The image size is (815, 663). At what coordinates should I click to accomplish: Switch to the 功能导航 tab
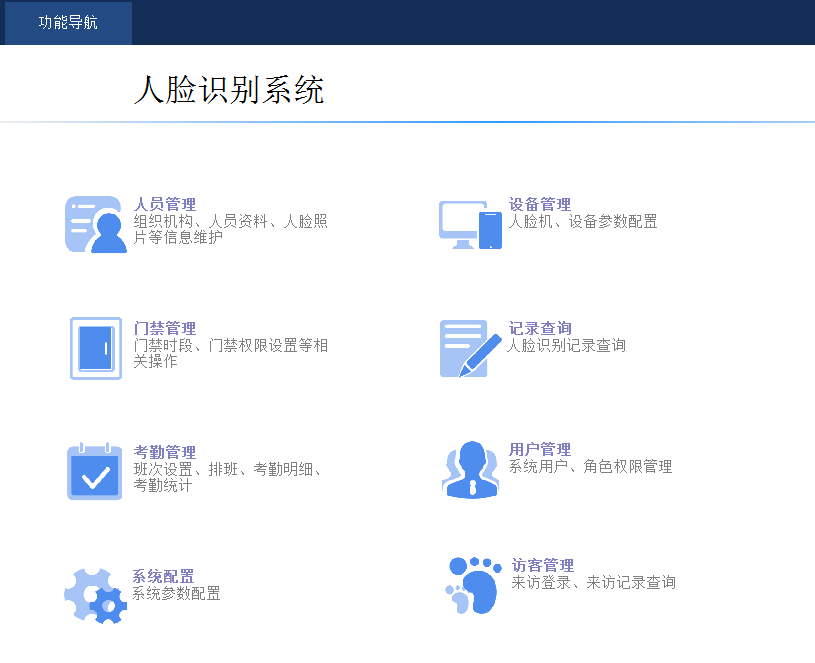click(68, 23)
